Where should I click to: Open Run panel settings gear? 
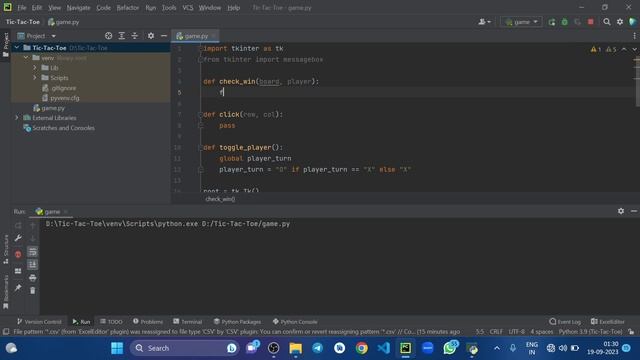tap(621, 211)
